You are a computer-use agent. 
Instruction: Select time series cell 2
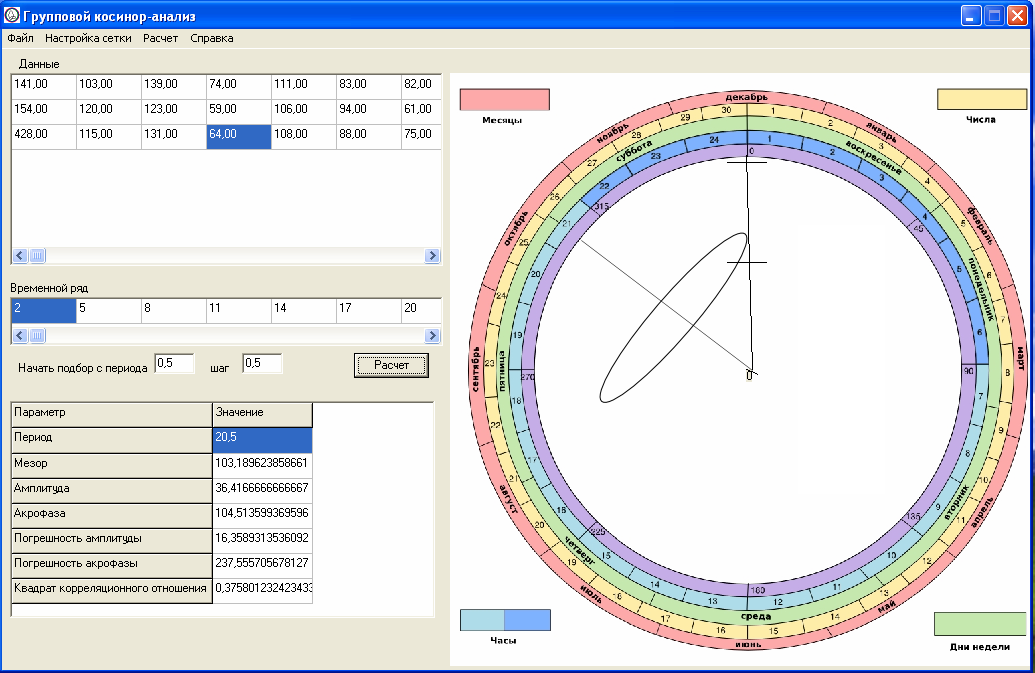point(44,311)
